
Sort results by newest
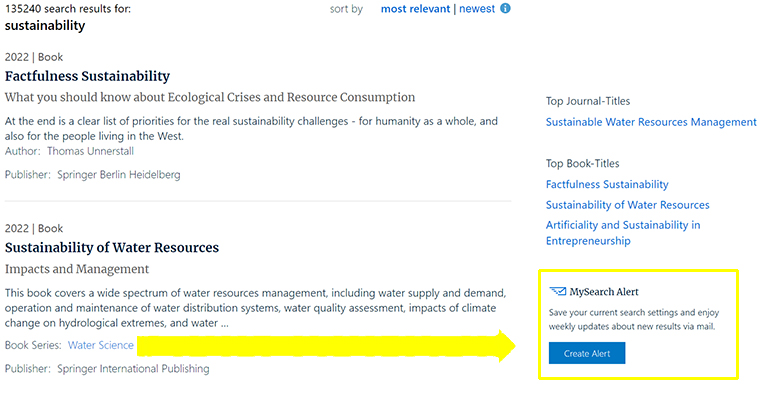[x=477, y=9]
